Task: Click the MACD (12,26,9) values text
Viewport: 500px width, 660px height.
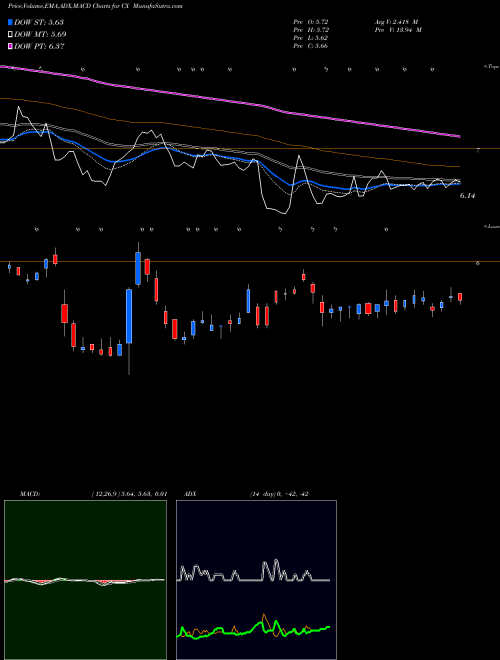Action: [x=129, y=494]
